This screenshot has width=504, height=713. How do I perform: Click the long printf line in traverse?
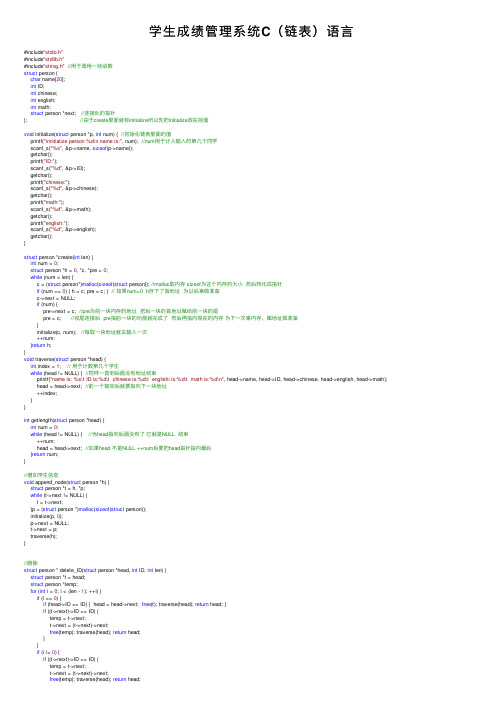212,379
